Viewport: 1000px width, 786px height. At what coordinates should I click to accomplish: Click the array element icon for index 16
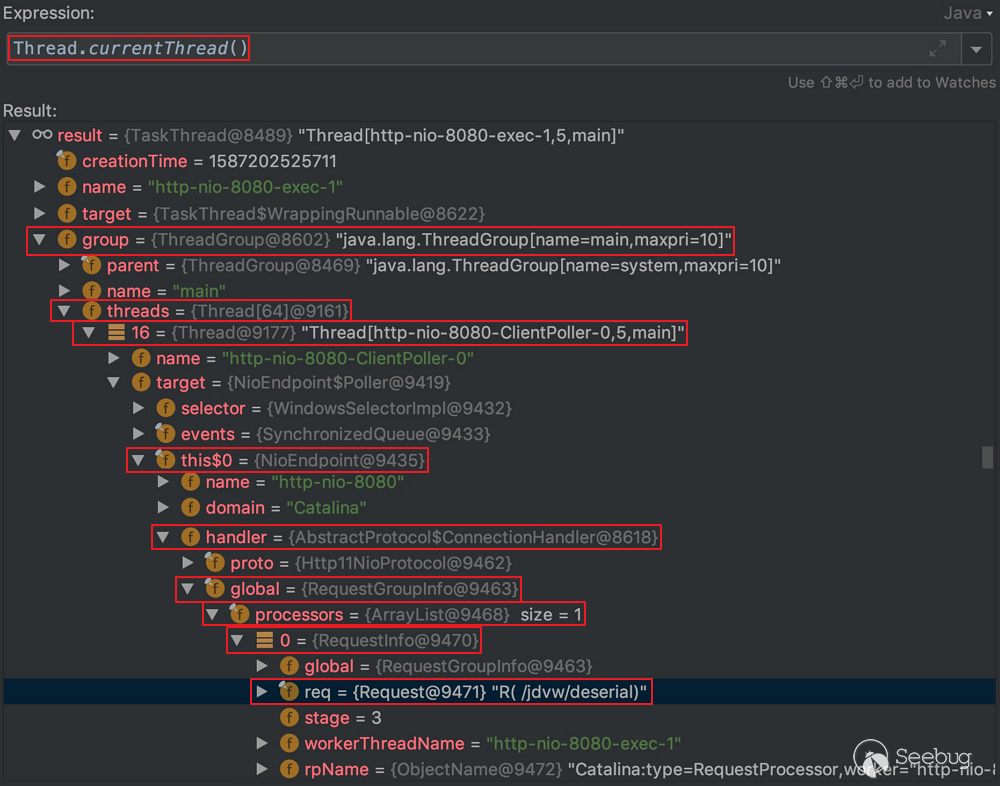116,332
